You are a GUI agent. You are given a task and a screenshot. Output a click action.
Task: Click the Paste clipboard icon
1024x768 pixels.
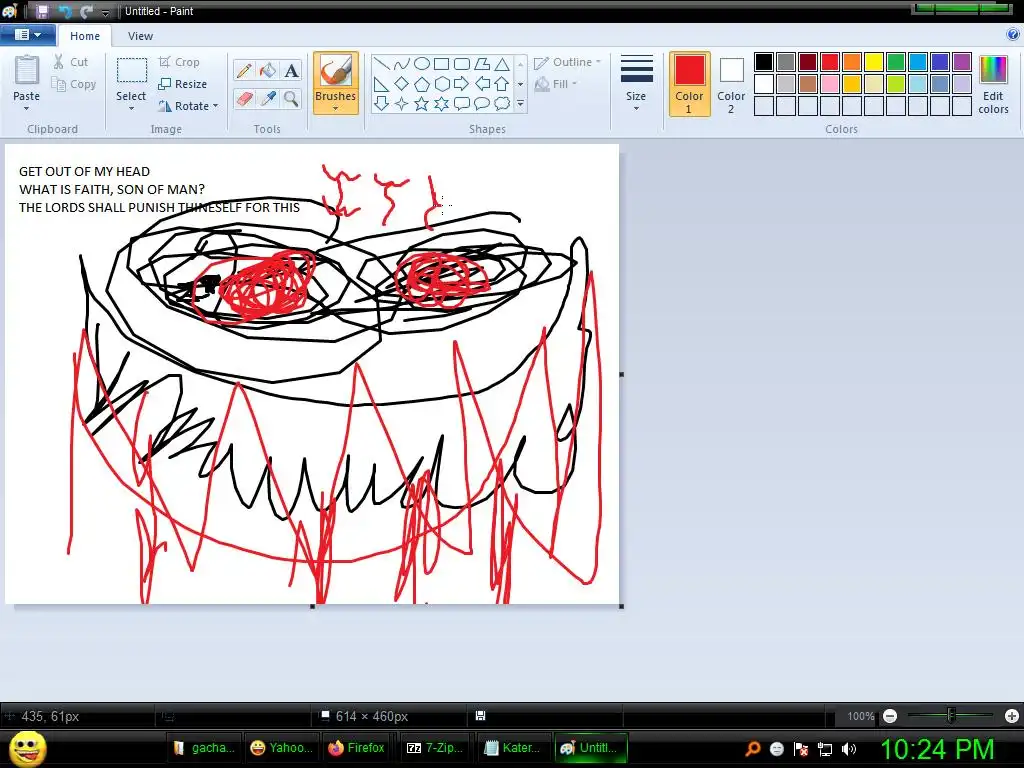(27, 71)
